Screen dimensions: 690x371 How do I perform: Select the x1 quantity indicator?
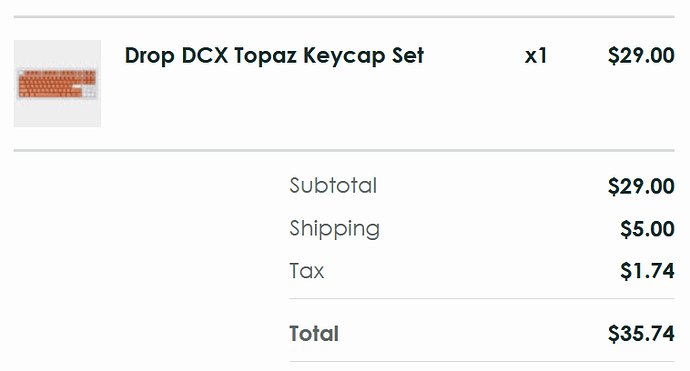536,56
